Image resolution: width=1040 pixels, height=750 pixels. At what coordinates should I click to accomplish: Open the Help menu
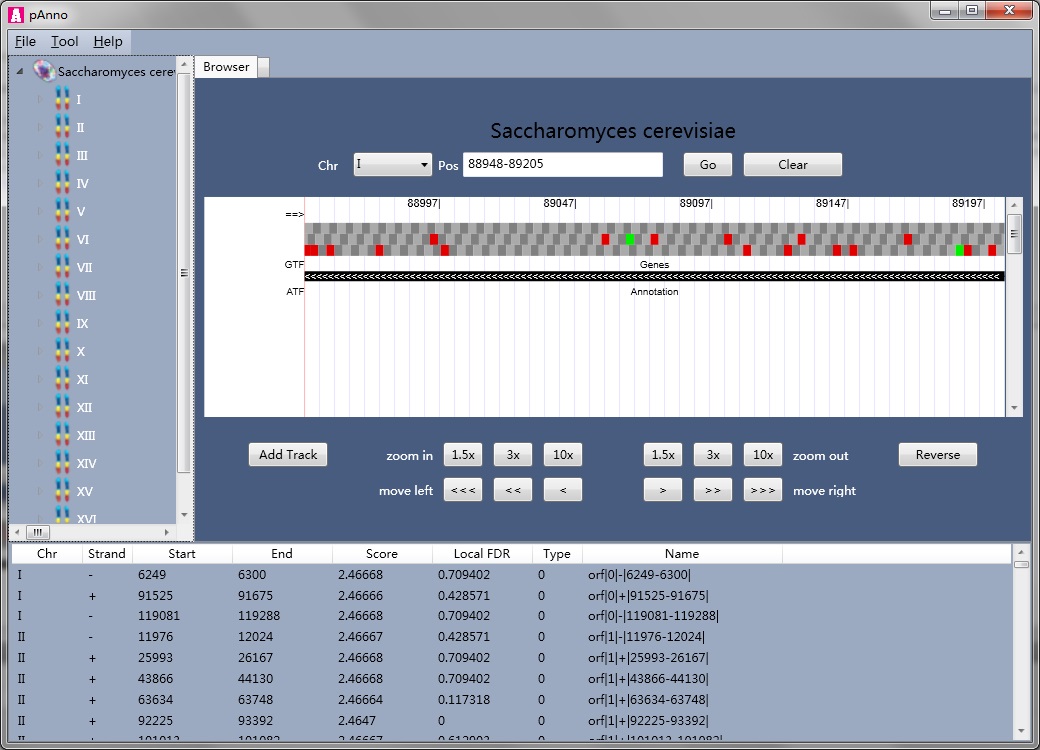(x=107, y=41)
